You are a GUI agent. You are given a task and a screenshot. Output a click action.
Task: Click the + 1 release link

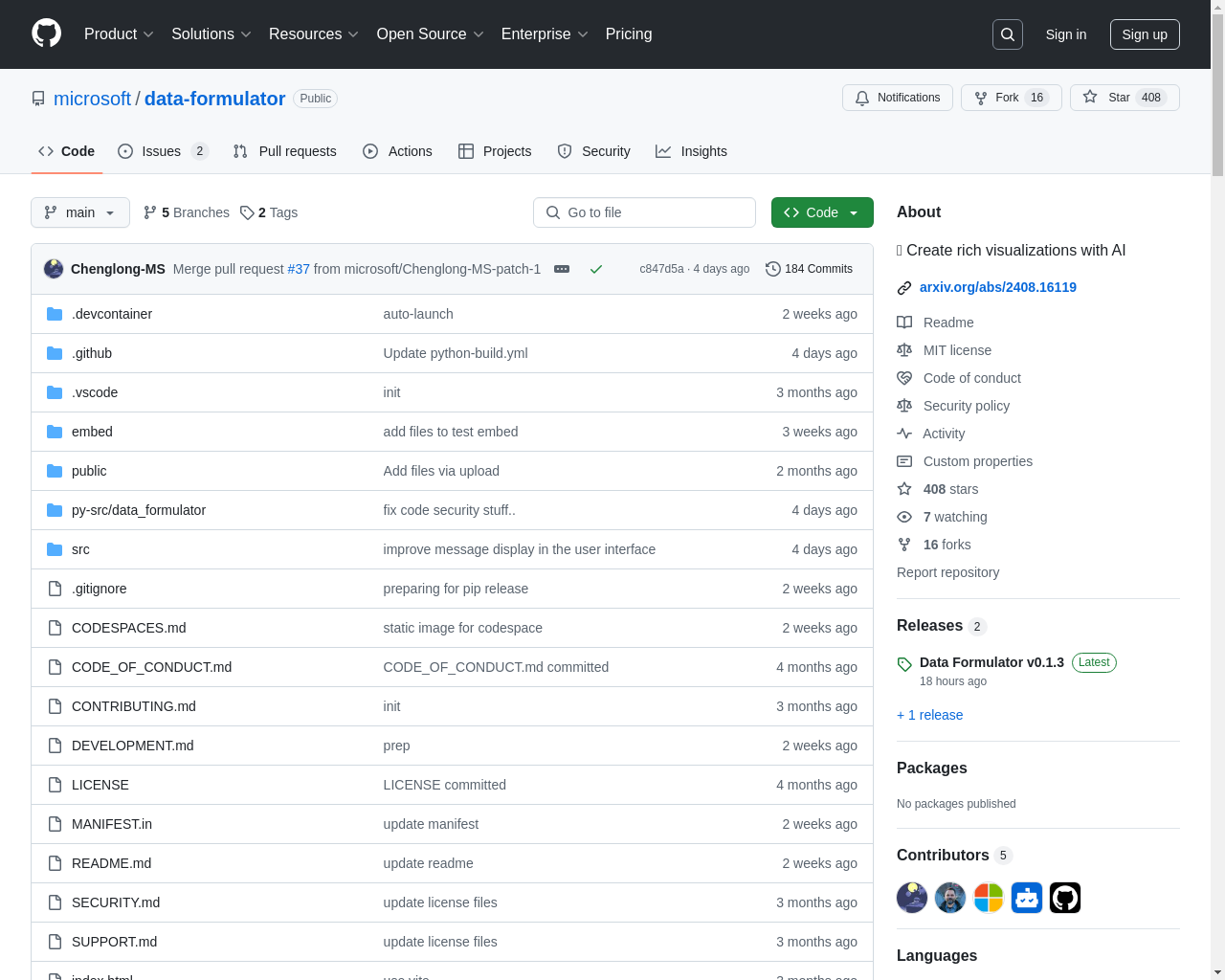pyautogui.click(x=929, y=715)
